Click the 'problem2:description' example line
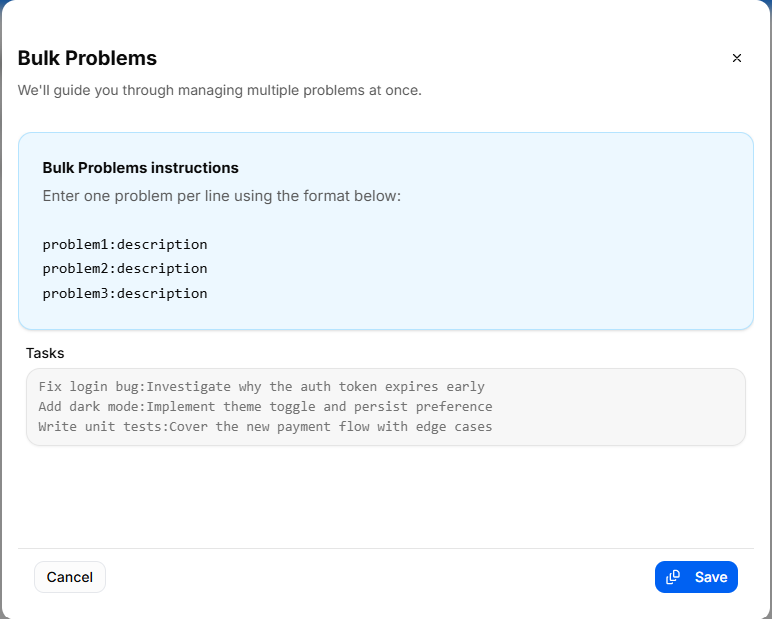The width and height of the screenshot is (772, 619). (x=125, y=268)
